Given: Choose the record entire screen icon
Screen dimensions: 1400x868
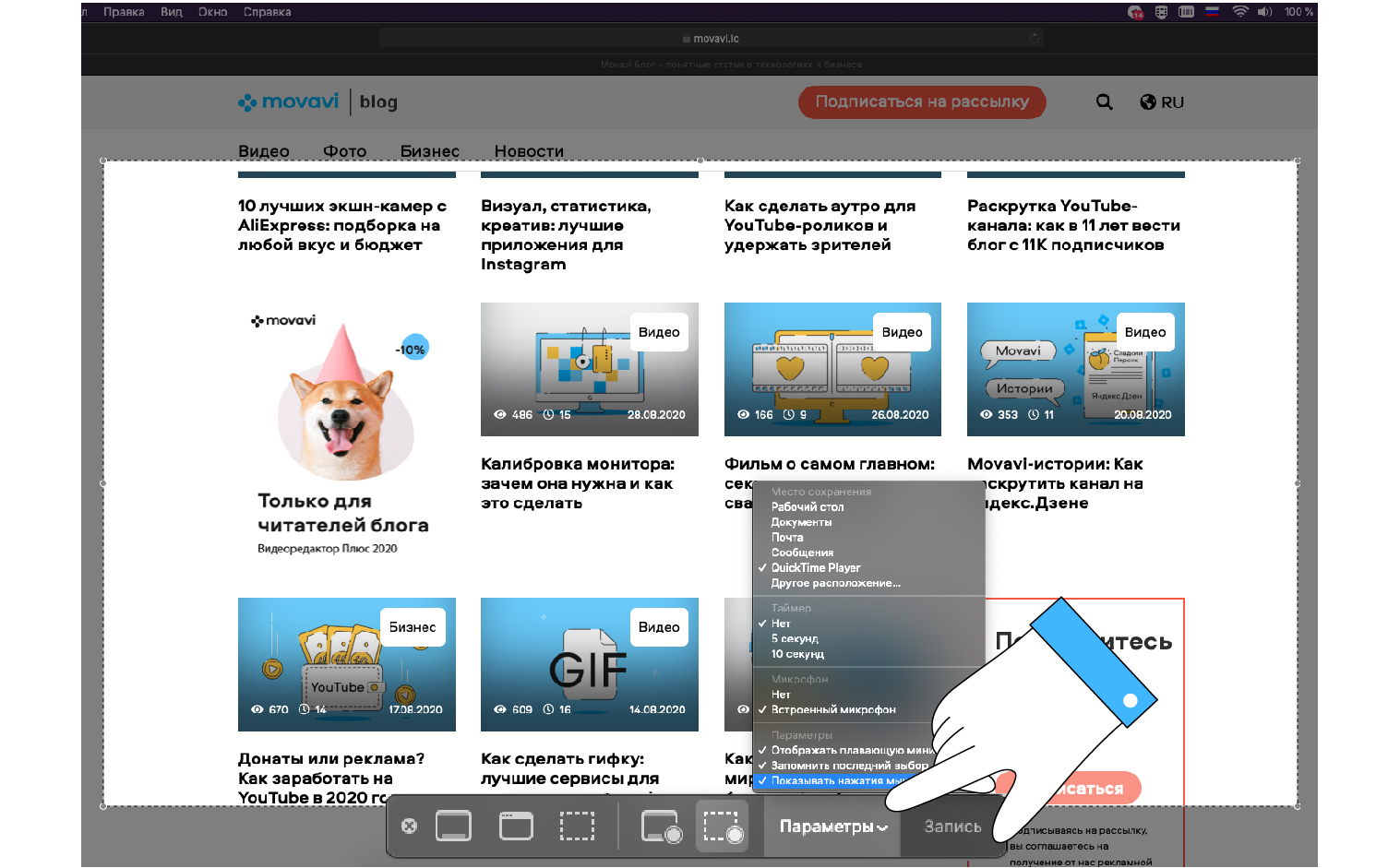Looking at the screenshot, I should click(x=661, y=826).
